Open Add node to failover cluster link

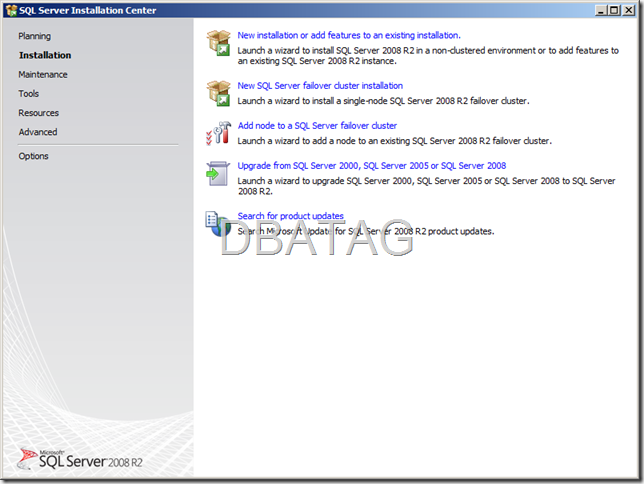tap(317, 126)
